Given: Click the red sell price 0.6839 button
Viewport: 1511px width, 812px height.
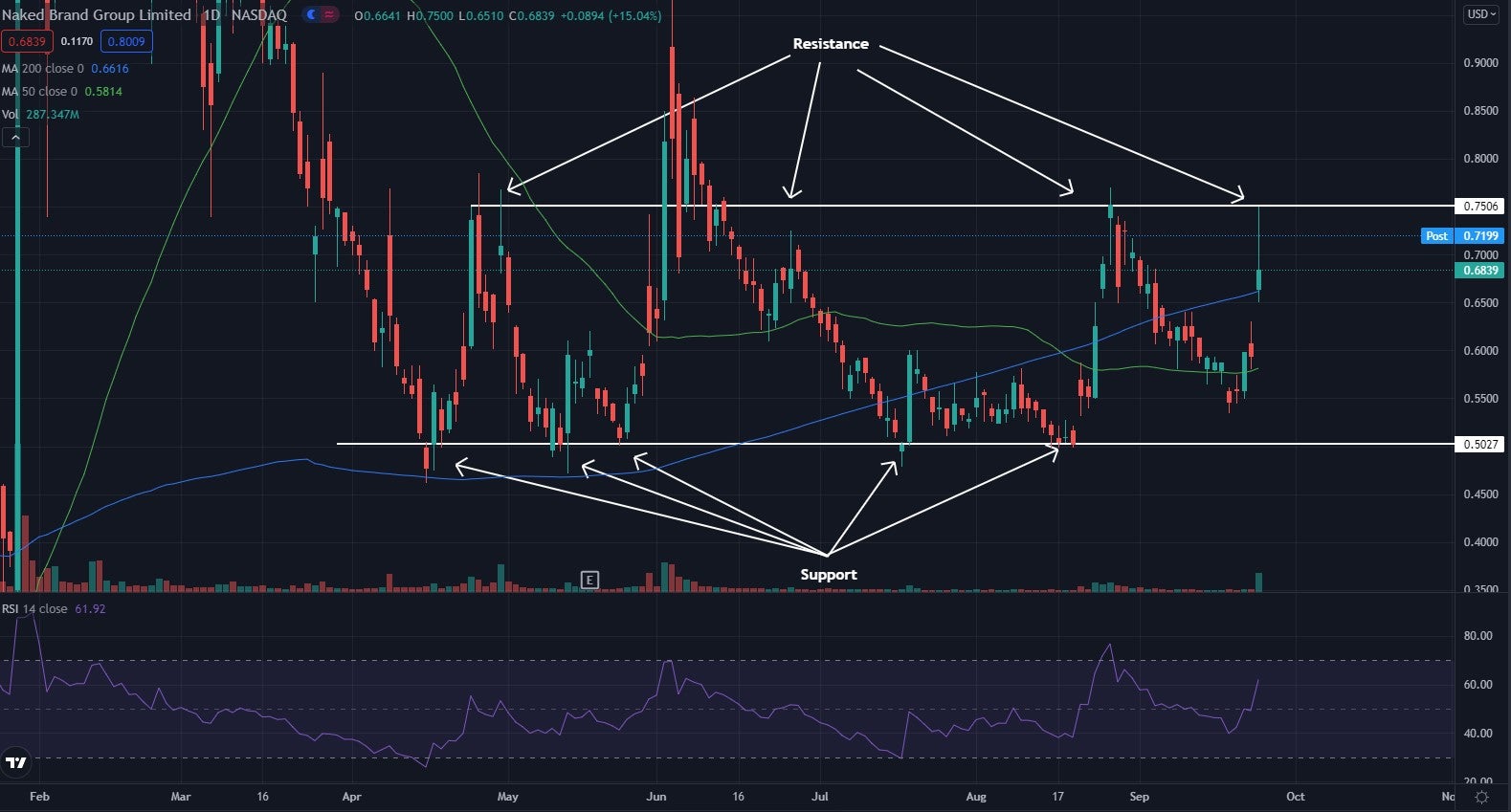Looking at the screenshot, I should pos(27,41).
